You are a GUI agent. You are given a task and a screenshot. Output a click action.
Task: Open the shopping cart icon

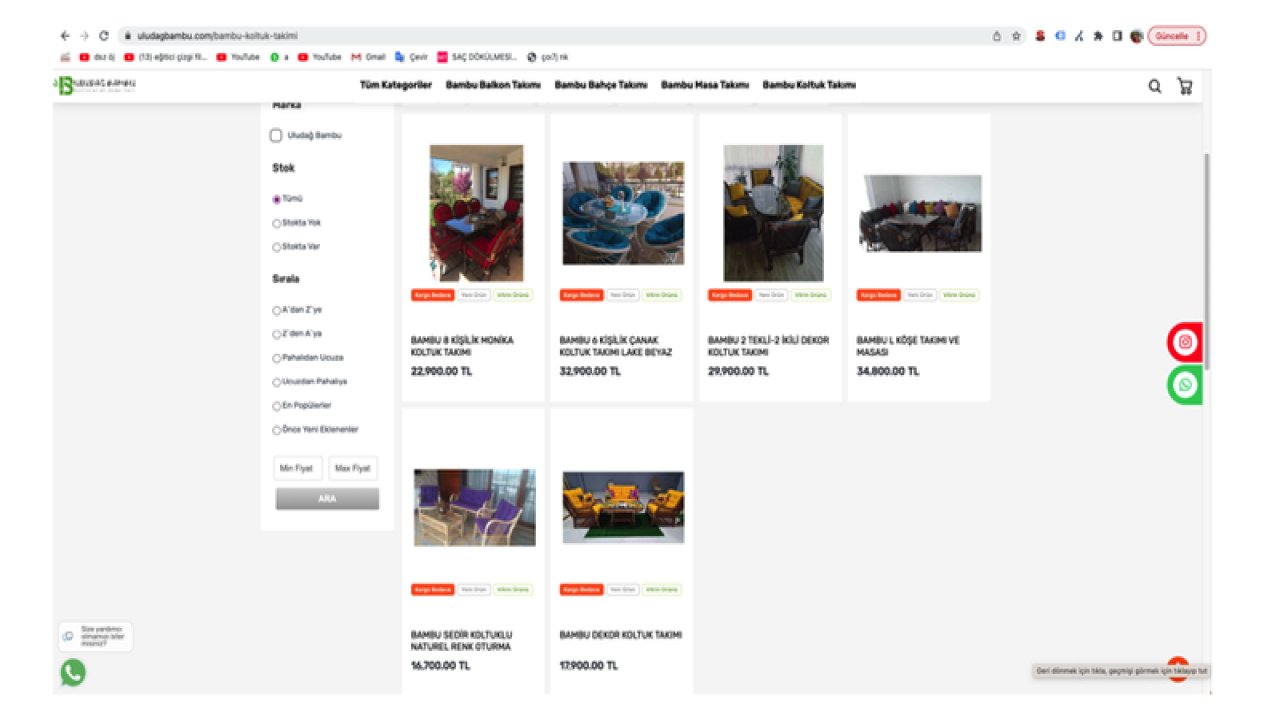pos(1185,86)
